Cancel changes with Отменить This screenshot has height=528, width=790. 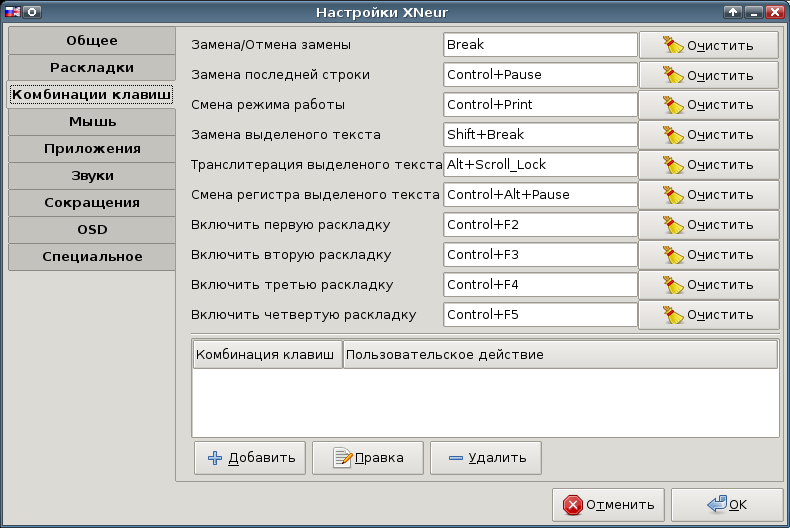pyautogui.click(x=608, y=505)
